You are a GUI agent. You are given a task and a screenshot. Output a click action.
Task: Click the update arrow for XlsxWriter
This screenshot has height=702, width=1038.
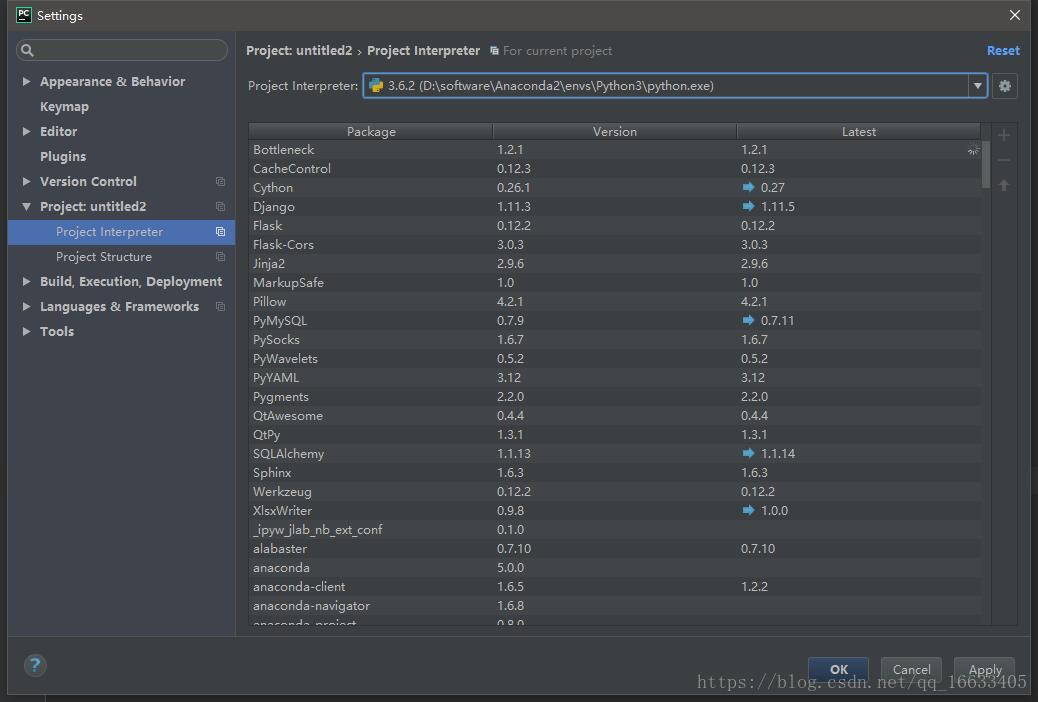tap(748, 511)
